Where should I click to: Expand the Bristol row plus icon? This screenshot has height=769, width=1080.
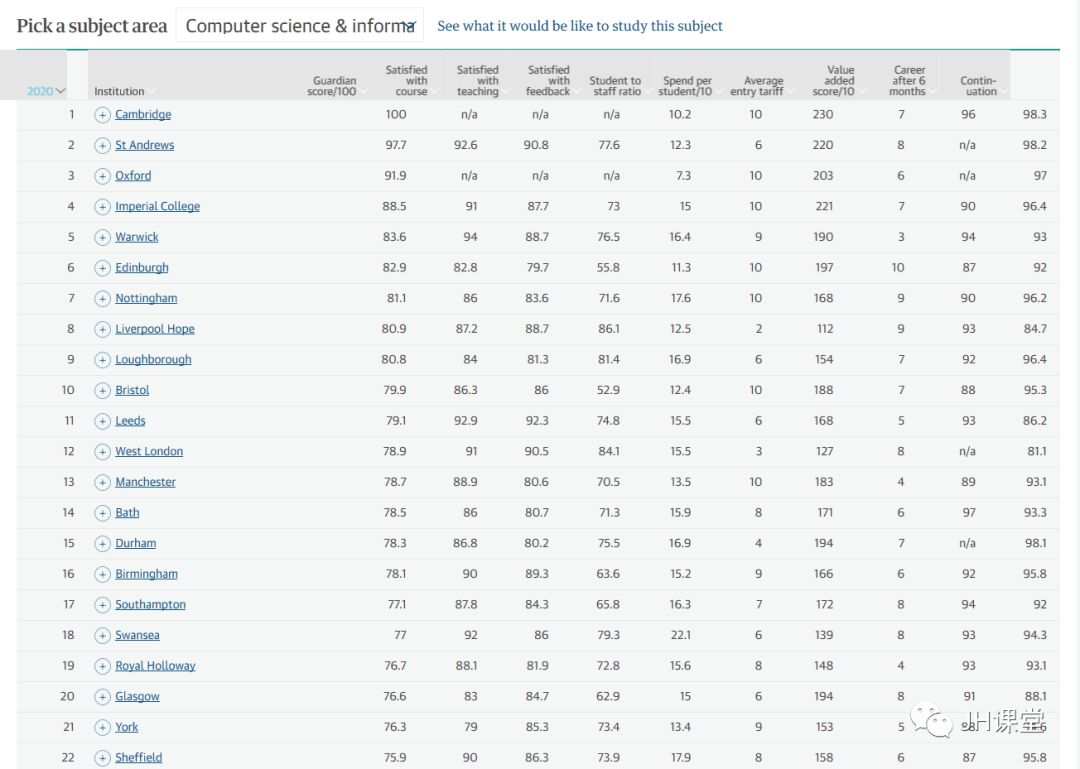coord(102,391)
